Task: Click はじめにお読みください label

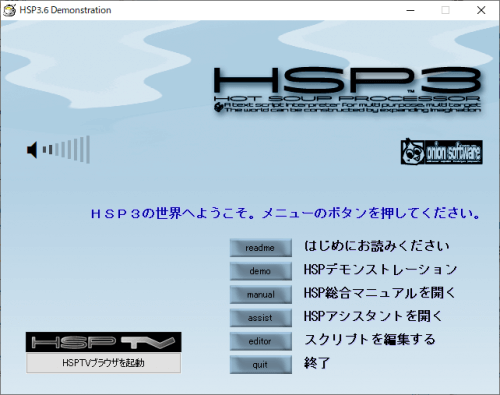Action: point(376,246)
